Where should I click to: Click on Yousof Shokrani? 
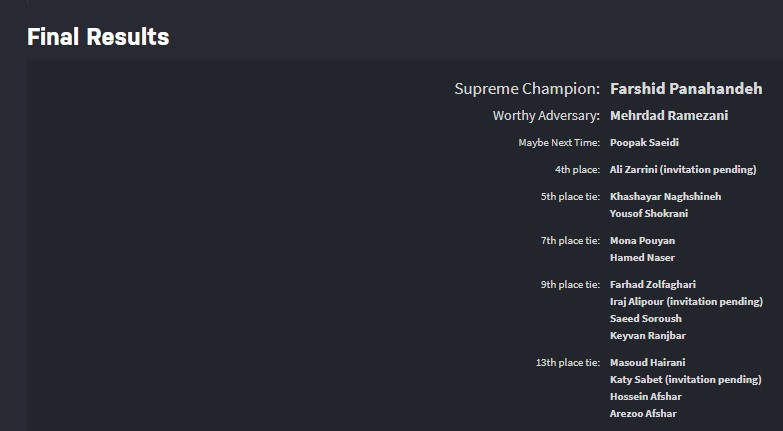pyautogui.click(x=649, y=214)
